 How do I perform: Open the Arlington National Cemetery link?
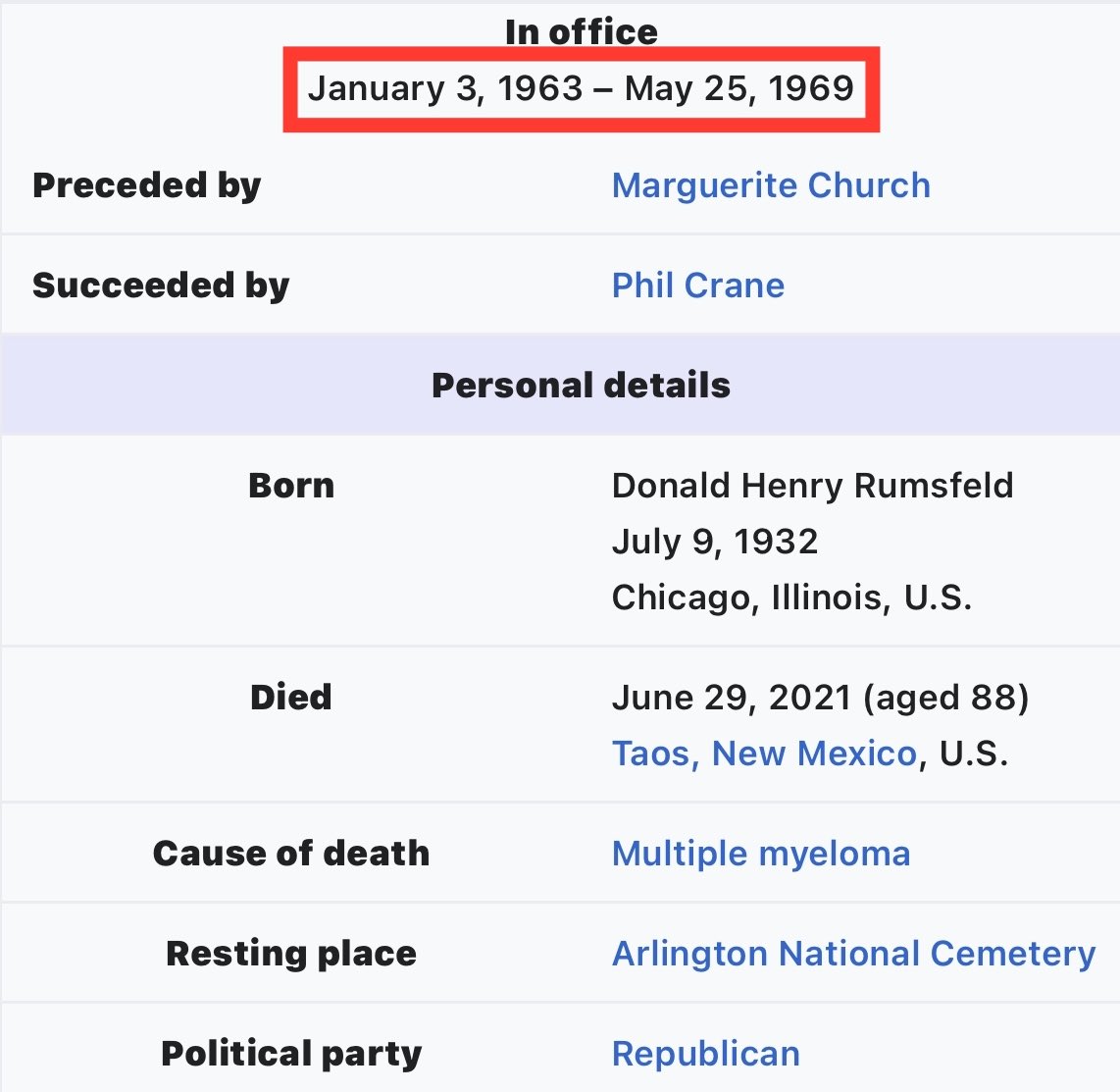click(x=853, y=954)
